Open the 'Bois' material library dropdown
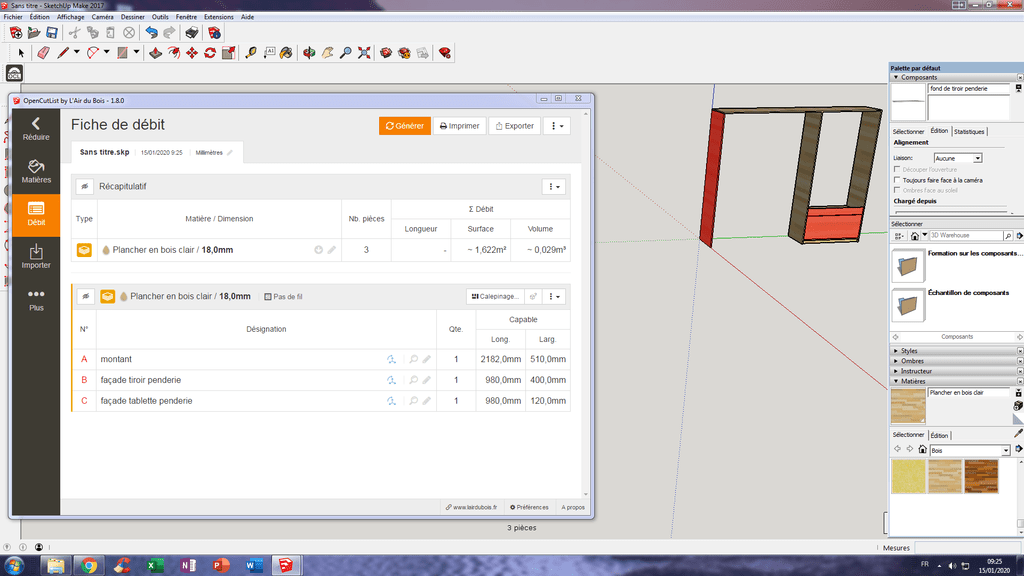 (x=970, y=450)
